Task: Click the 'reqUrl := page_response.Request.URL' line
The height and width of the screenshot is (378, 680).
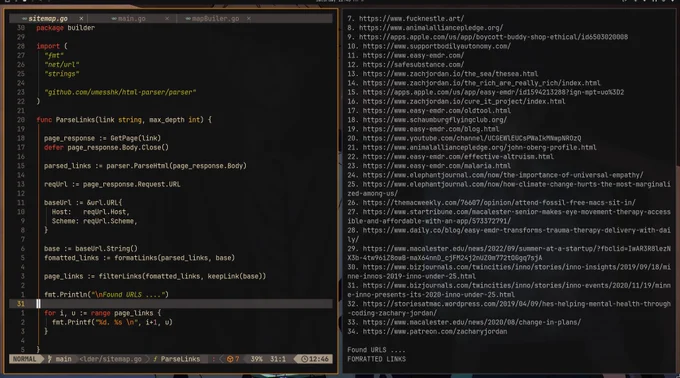Action: [x=112, y=184]
